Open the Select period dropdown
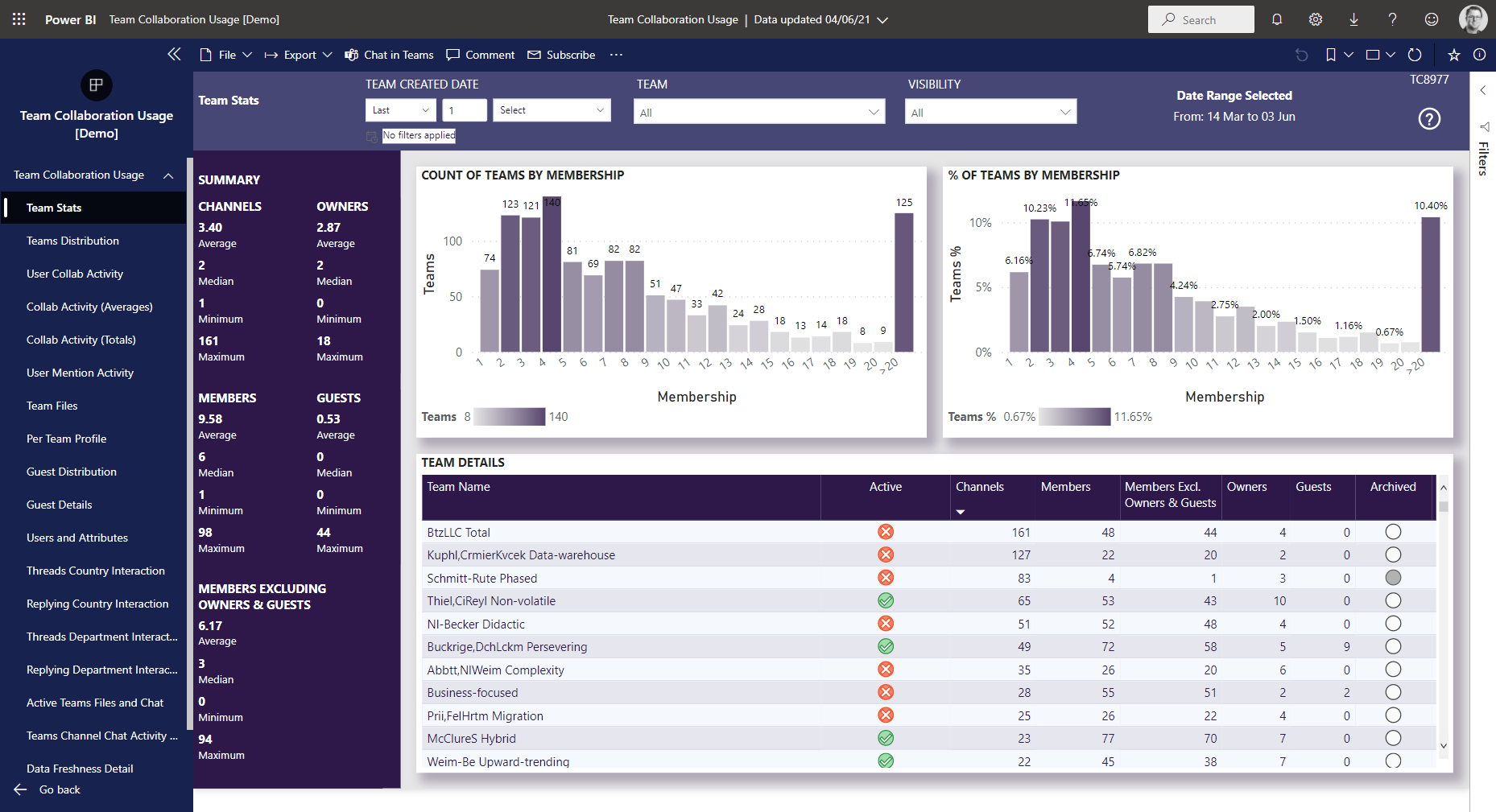The image size is (1496, 812). tap(552, 110)
